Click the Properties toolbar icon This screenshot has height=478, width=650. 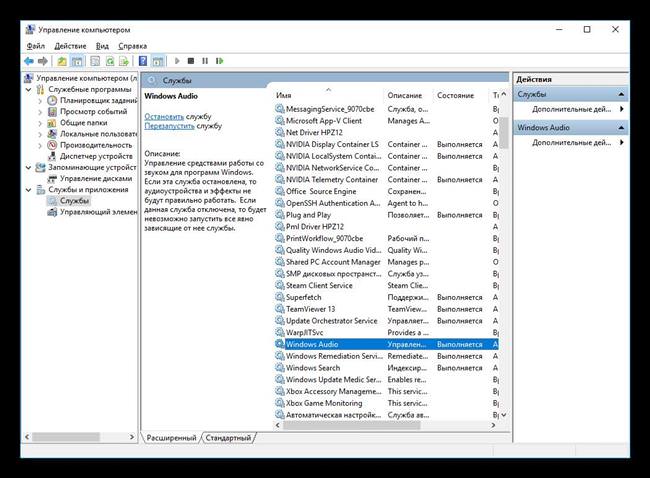pyautogui.click(x=95, y=61)
